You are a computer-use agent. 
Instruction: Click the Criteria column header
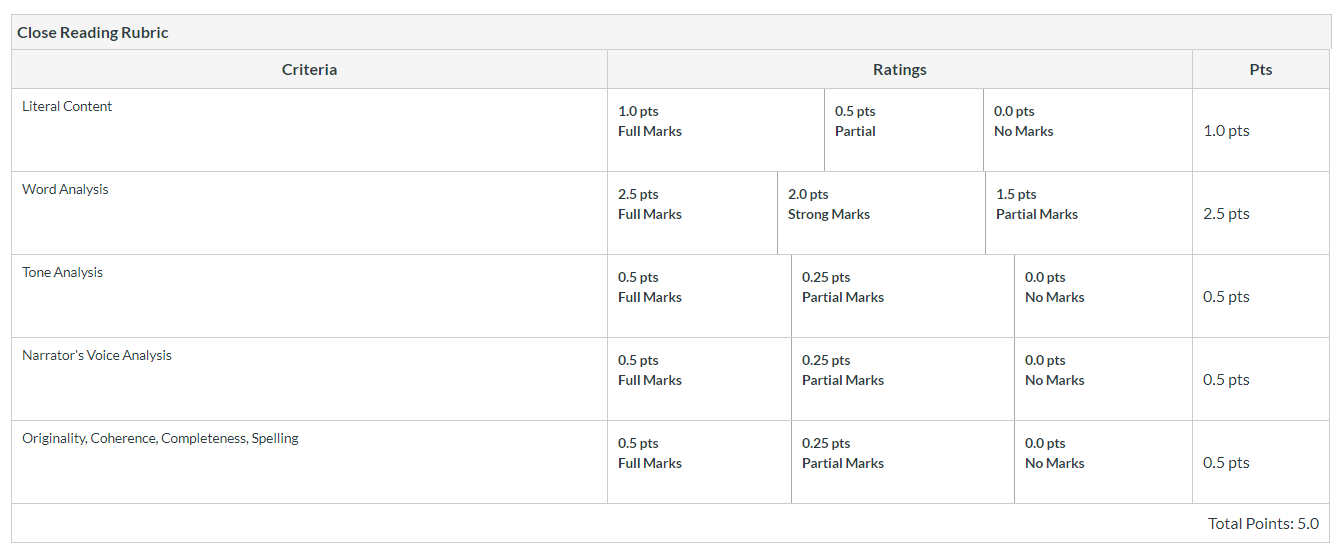[309, 70]
